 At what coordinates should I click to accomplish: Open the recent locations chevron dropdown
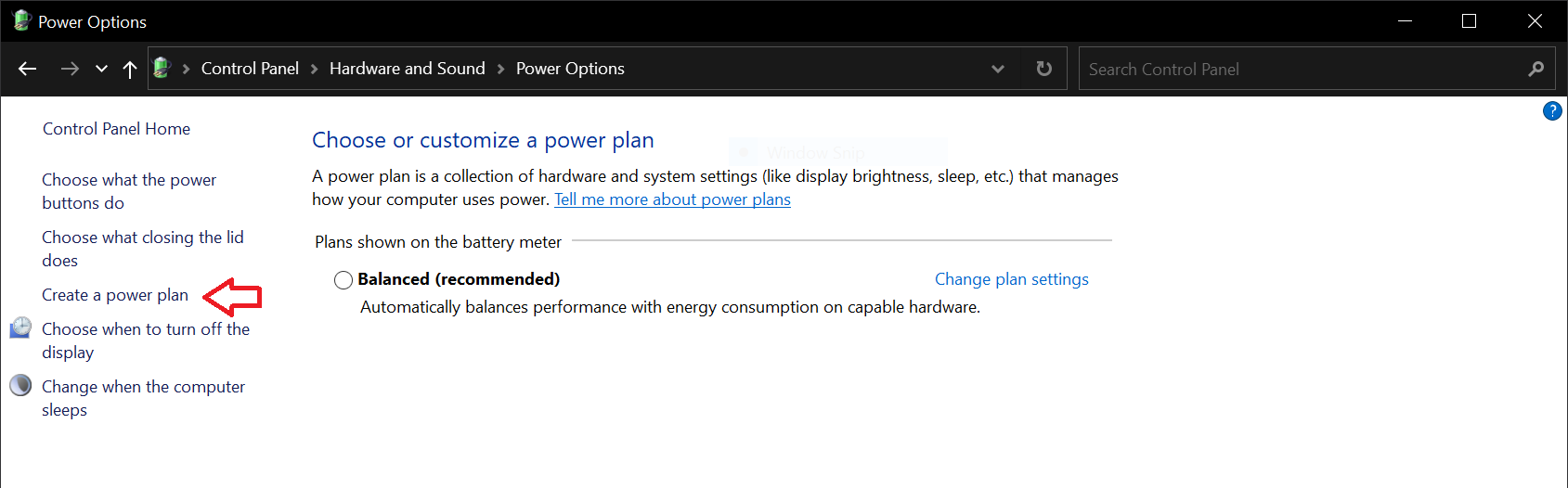[x=101, y=69]
